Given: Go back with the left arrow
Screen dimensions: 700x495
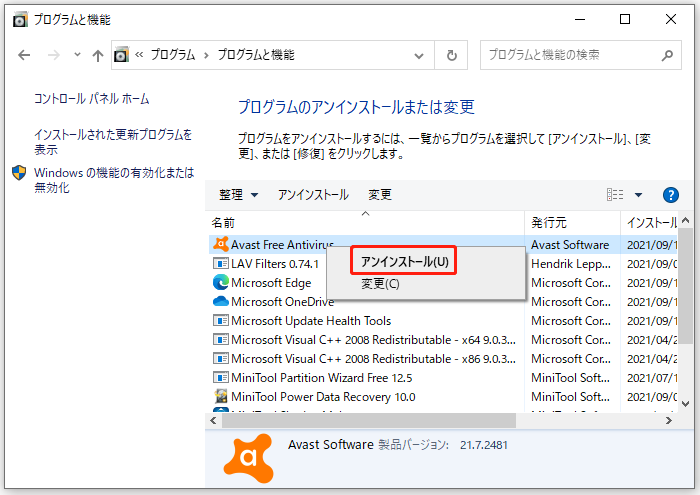Looking at the screenshot, I should pyautogui.click(x=24, y=55).
